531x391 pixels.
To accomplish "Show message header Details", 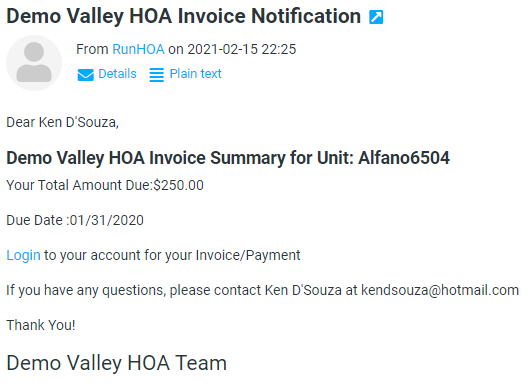I will [117, 74].
